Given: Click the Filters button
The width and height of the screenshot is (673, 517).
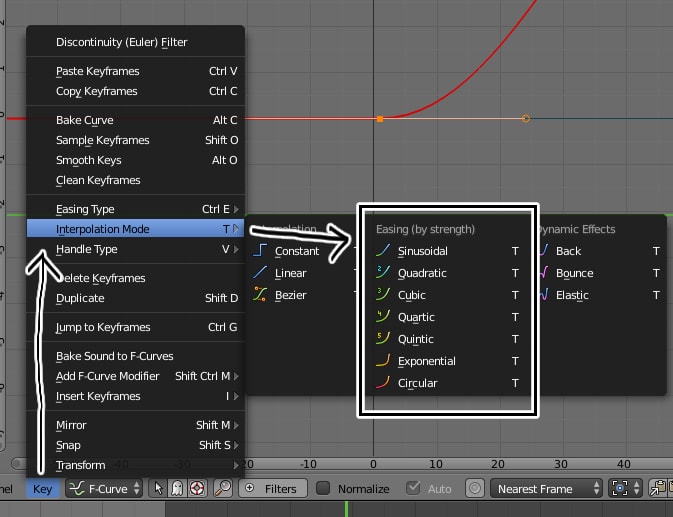Looking at the screenshot, I should point(273,488).
